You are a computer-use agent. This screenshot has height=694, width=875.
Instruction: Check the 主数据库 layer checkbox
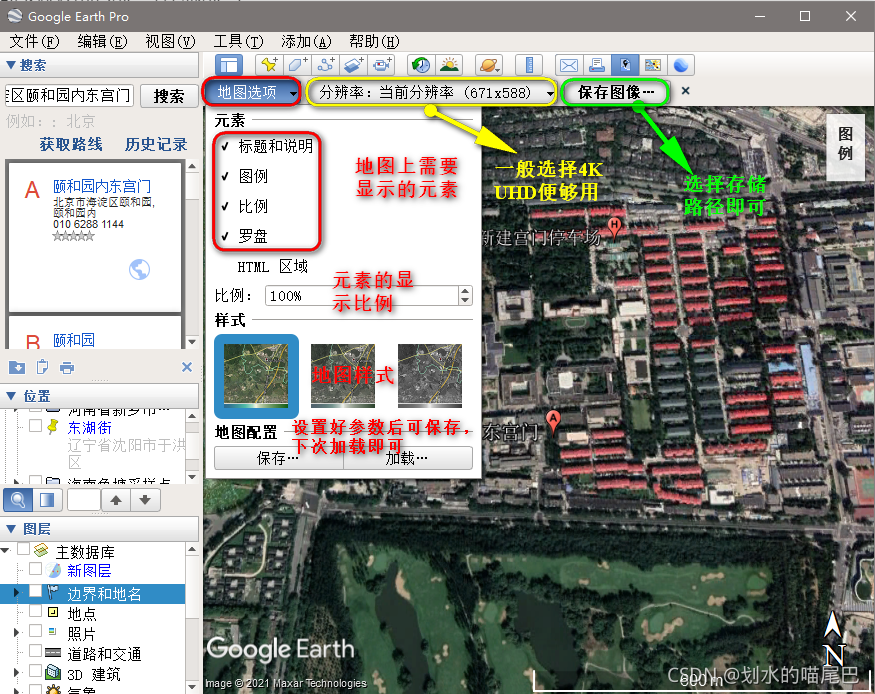point(23,549)
